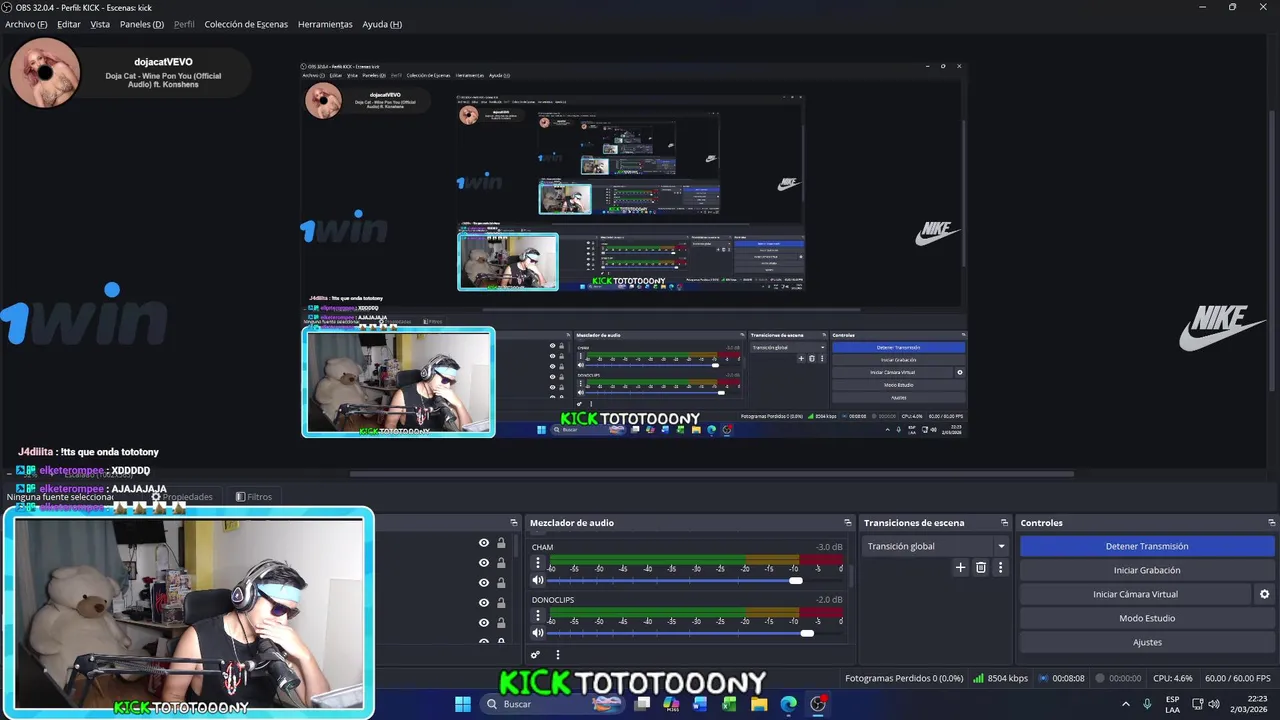Click the stream timer 00:08:08
This screenshot has width=1280, height=720.
[1062, 678]
